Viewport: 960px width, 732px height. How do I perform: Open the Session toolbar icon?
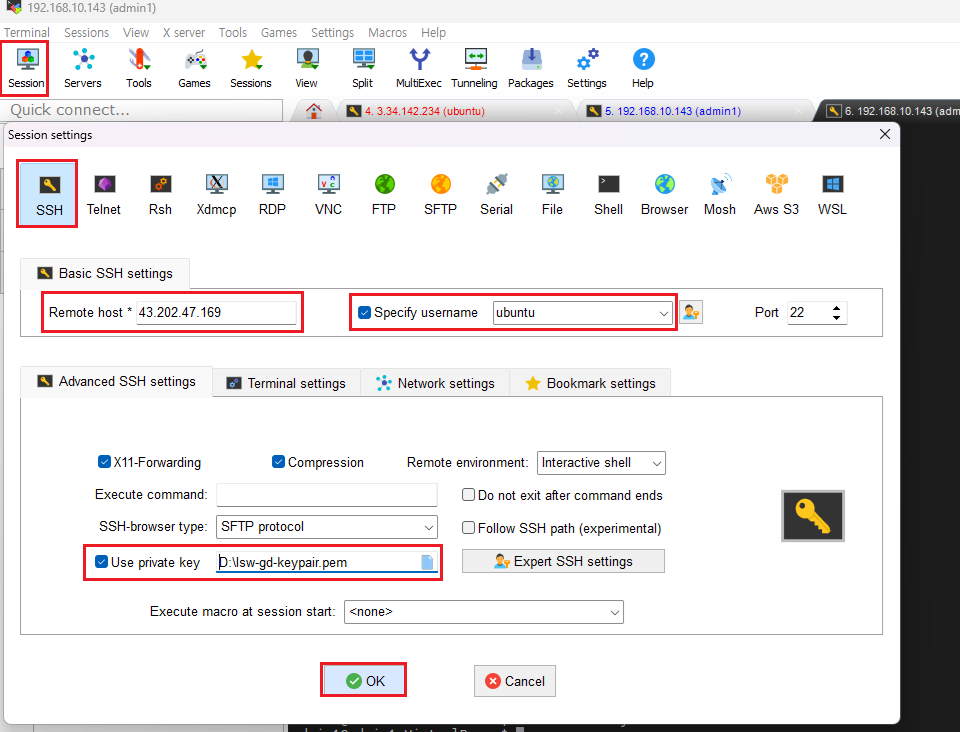point(26,68)
